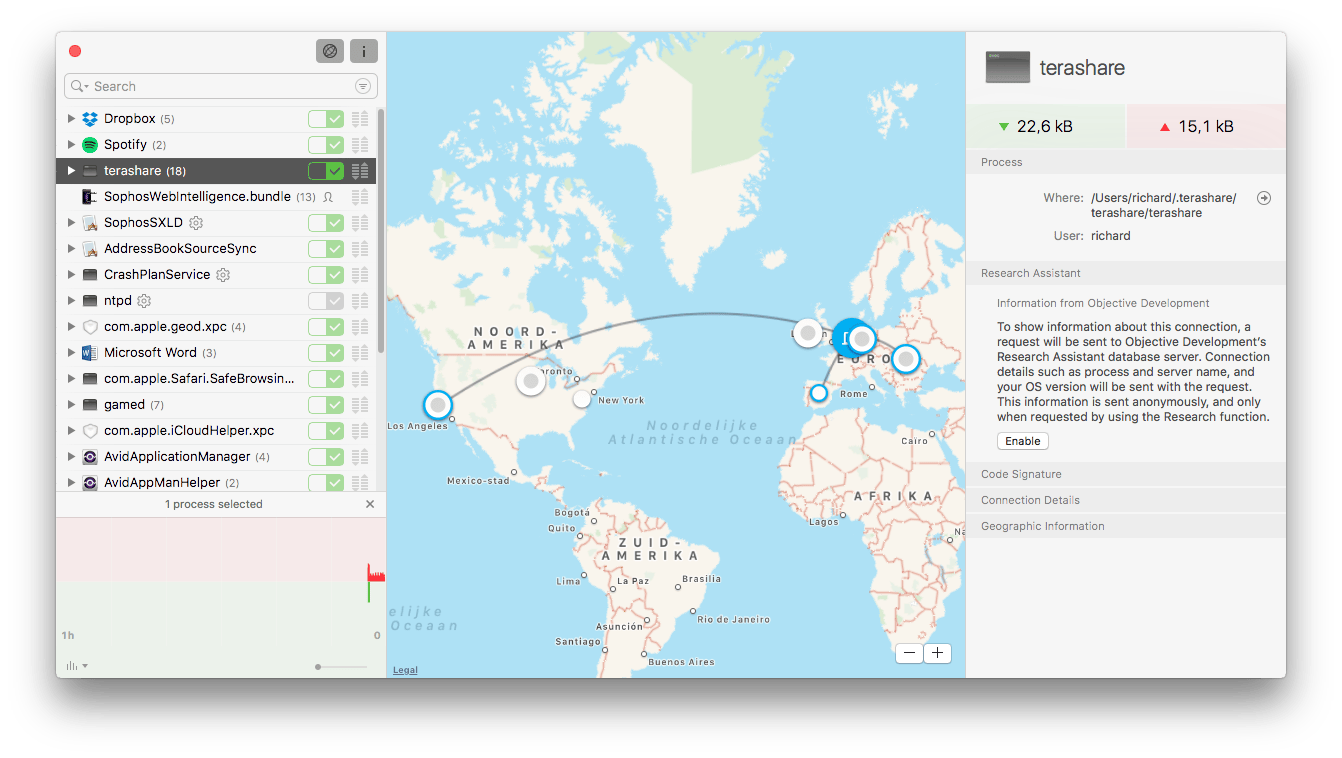Screen dimensions: 1342x758
Task: Click the shield icon beside com.apple.geod.xpc
Action: pos(90,327)
